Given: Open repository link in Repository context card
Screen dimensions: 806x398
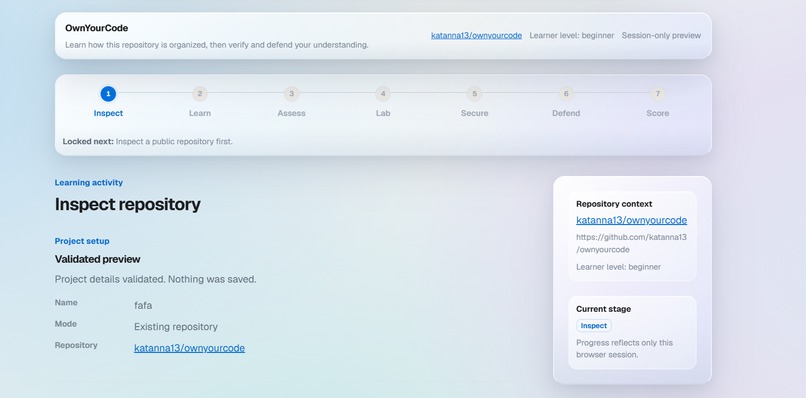Looking at the screenshot, I should click(x=631, y=220).
